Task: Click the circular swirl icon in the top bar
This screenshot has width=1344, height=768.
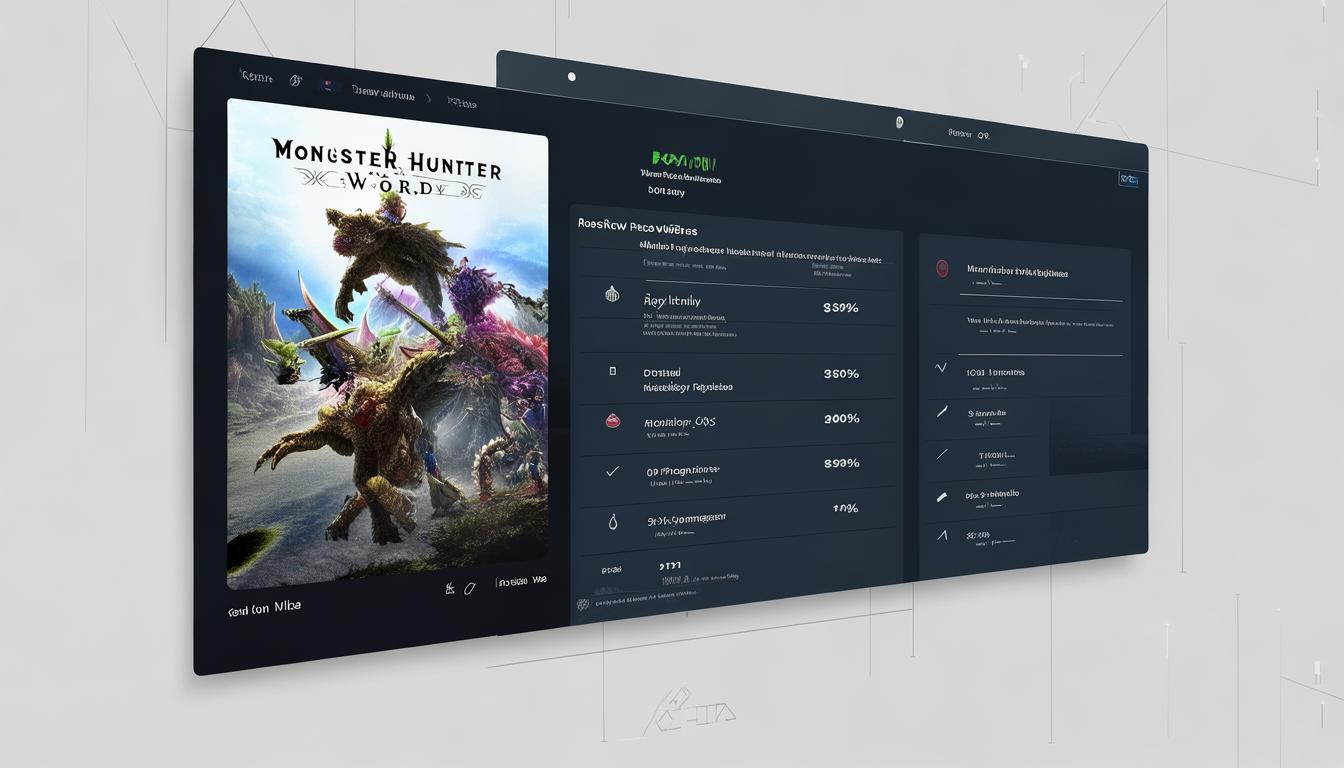Action: click(x=295, y=80)
